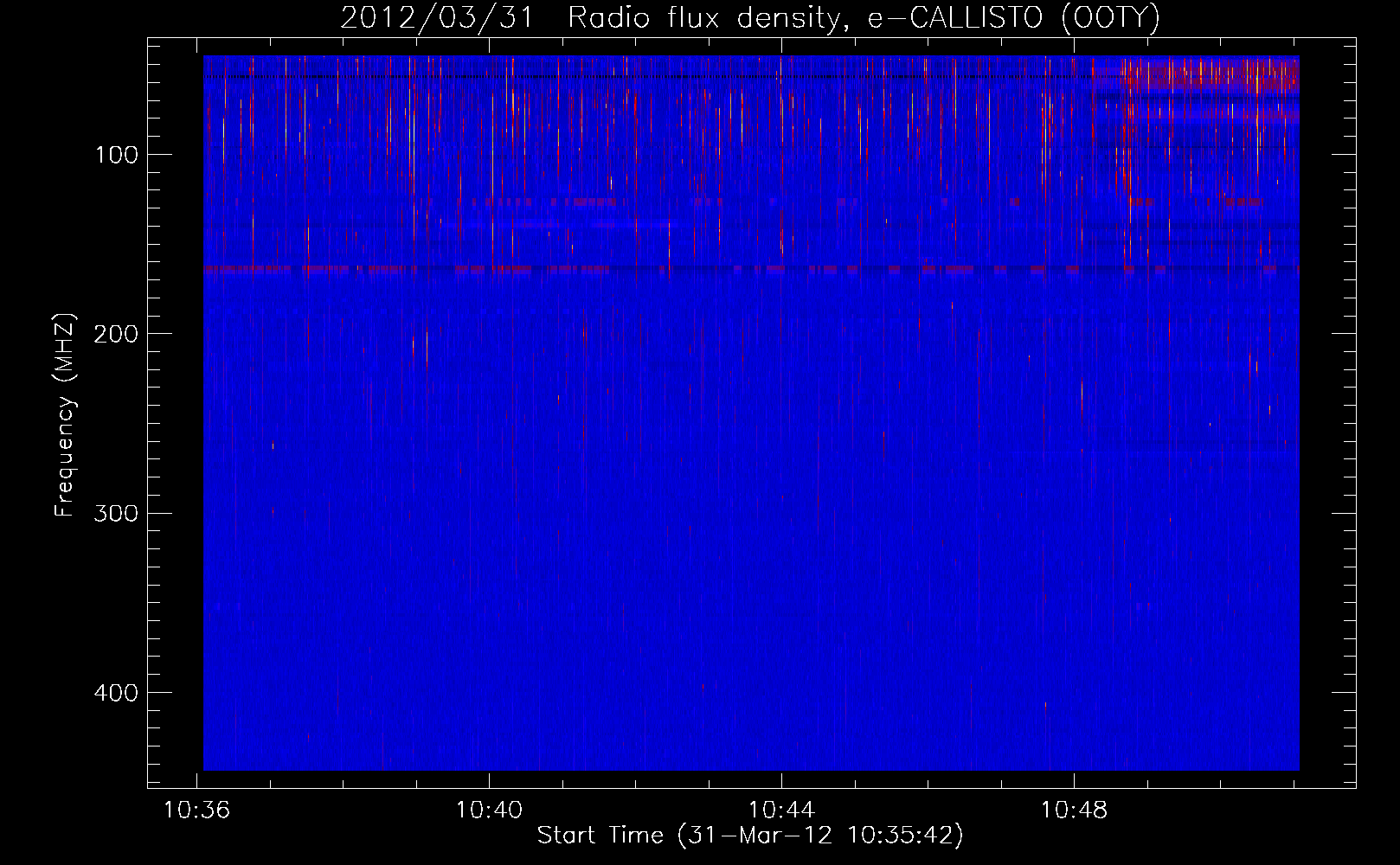1400x865 pixels.
Task: Click the 400 frequency tick label
Action: (x=116, y=693)
